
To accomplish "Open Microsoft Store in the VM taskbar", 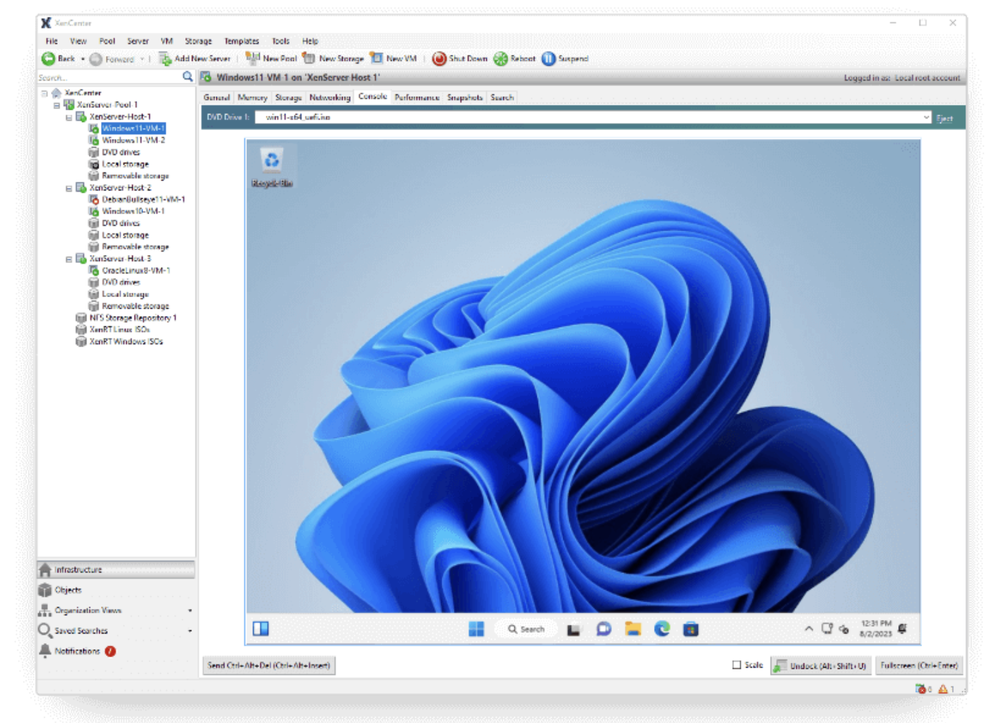I will coord(691,629).
